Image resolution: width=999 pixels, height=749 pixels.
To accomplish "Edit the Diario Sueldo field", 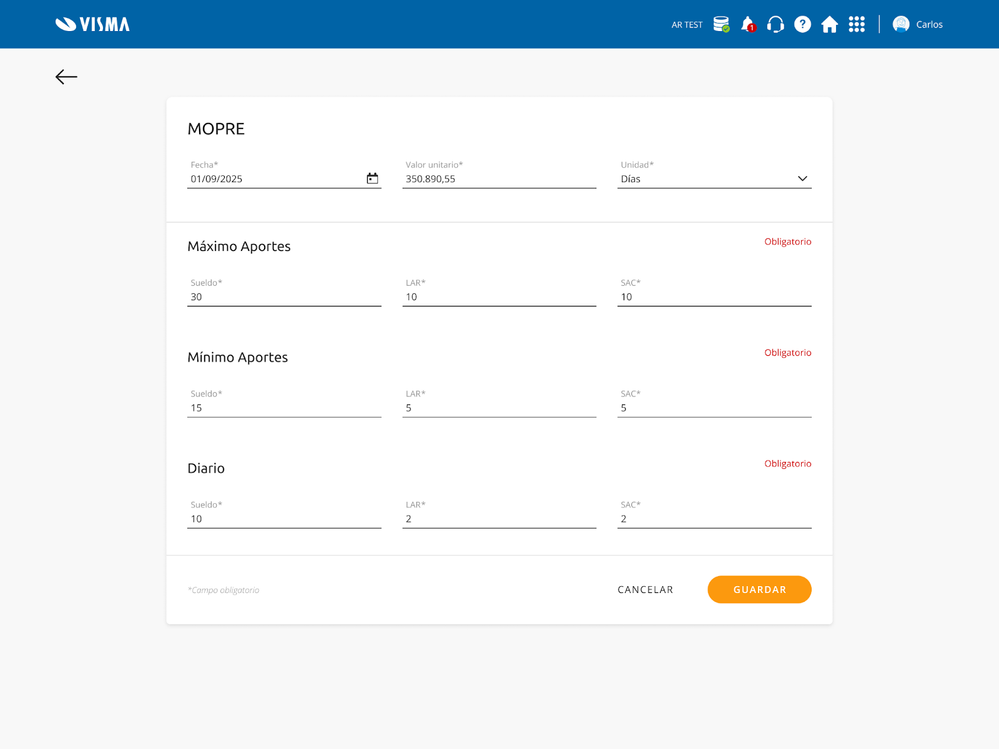I will [284, 519].
